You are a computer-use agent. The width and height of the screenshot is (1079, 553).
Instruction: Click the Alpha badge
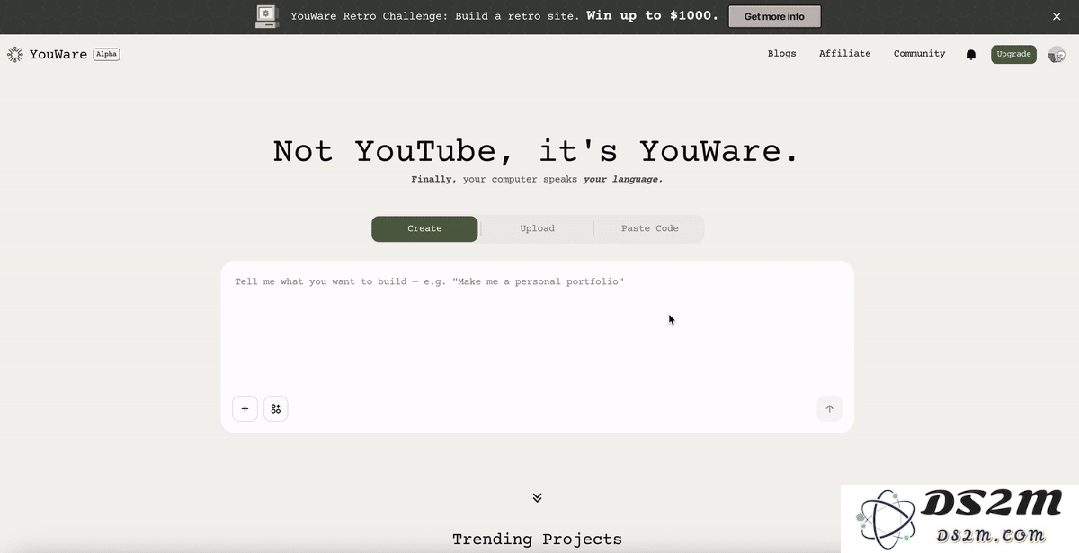point(107,54)
